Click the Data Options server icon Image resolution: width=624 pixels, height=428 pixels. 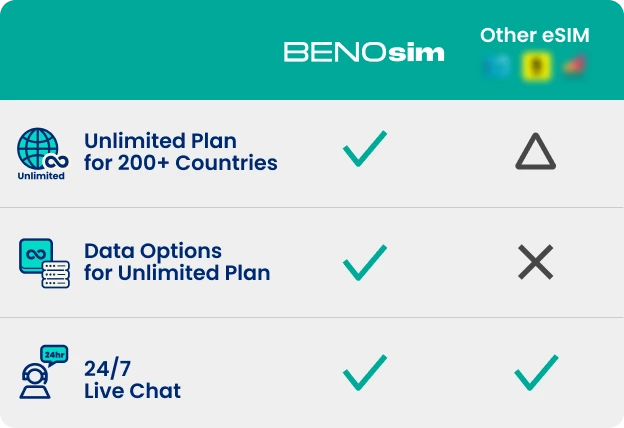pos(43,263)
